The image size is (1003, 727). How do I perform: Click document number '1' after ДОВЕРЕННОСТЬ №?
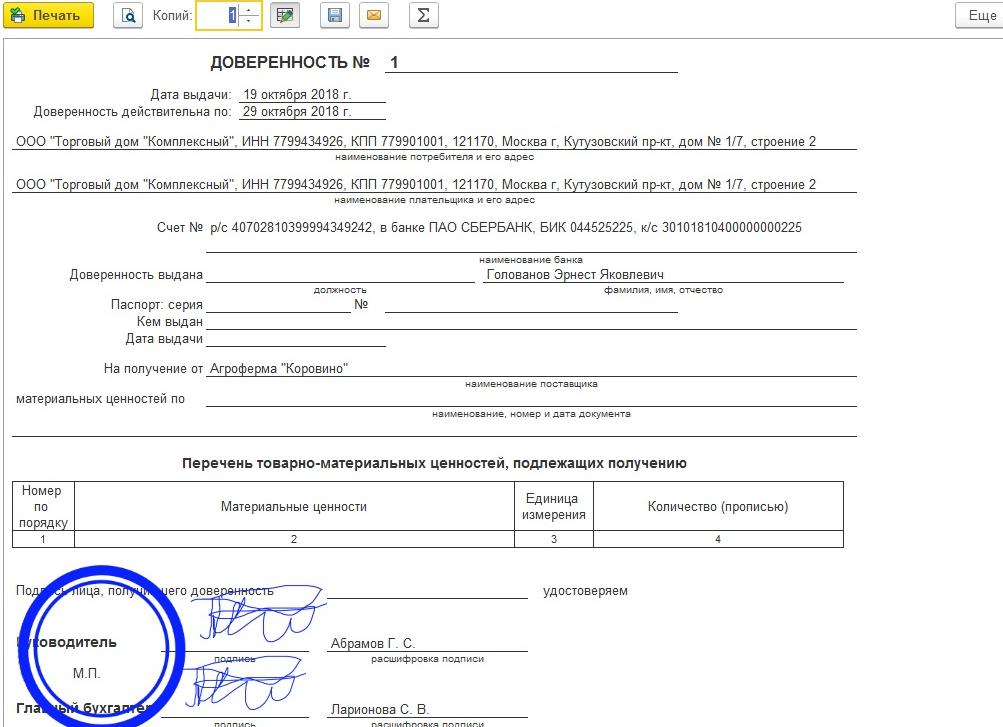[x=394, y=62]
